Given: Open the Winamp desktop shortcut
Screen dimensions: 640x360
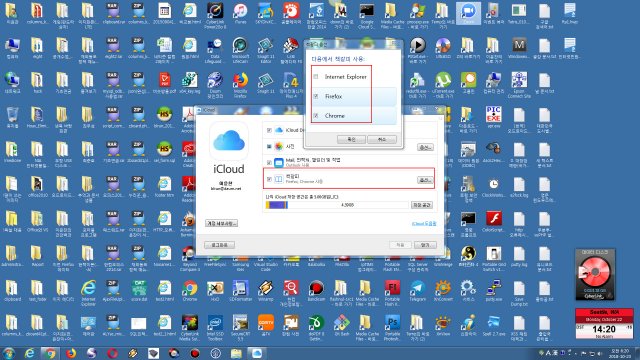Looking at the screenshot, I should 266,291.
